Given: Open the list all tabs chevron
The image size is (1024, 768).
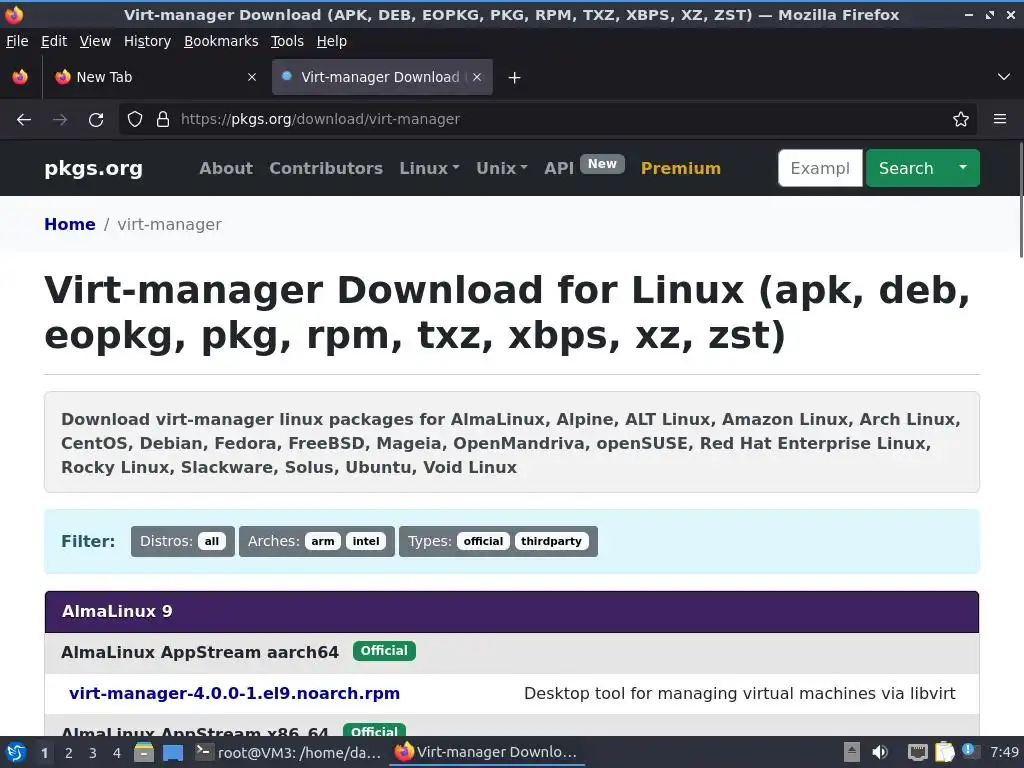Looking at the screenshot, I should pos(1004,77).
